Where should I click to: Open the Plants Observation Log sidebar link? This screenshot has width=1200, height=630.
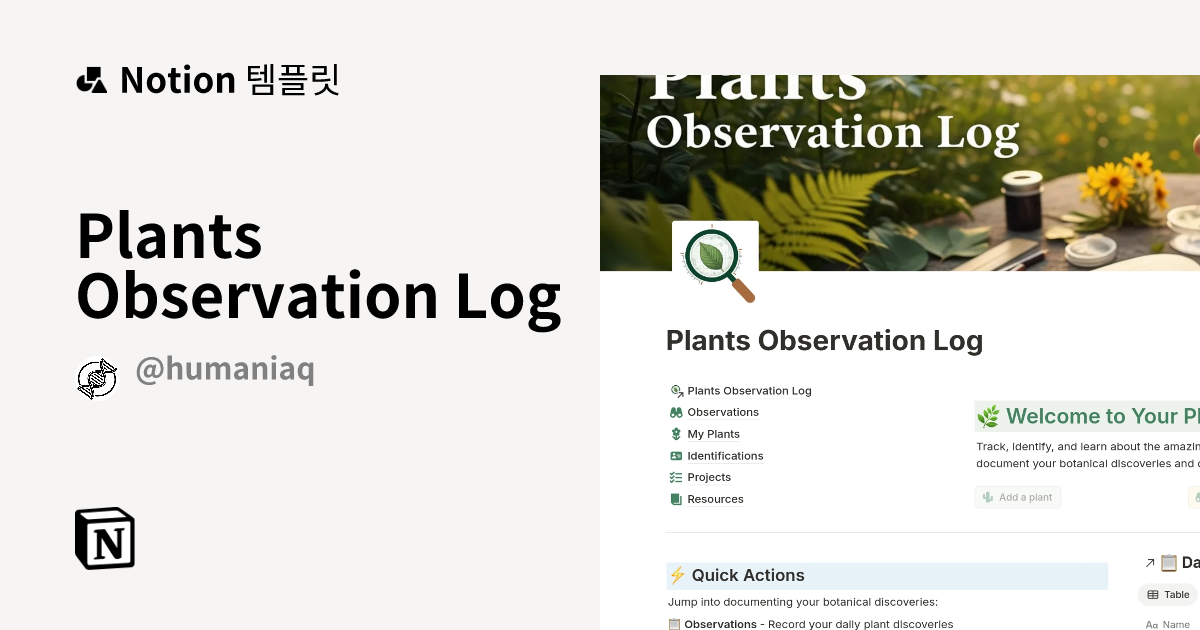749,390
